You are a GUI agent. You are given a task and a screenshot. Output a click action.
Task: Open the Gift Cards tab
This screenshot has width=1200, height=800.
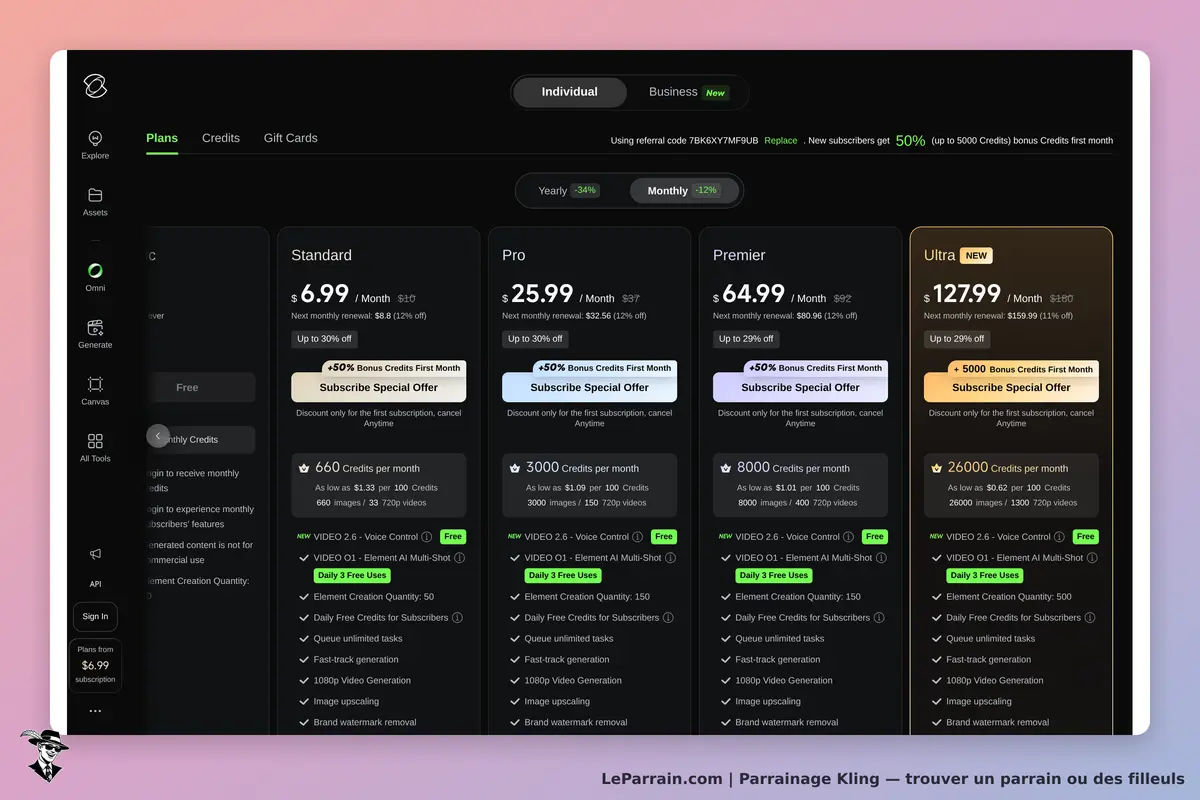click(291, 138)
